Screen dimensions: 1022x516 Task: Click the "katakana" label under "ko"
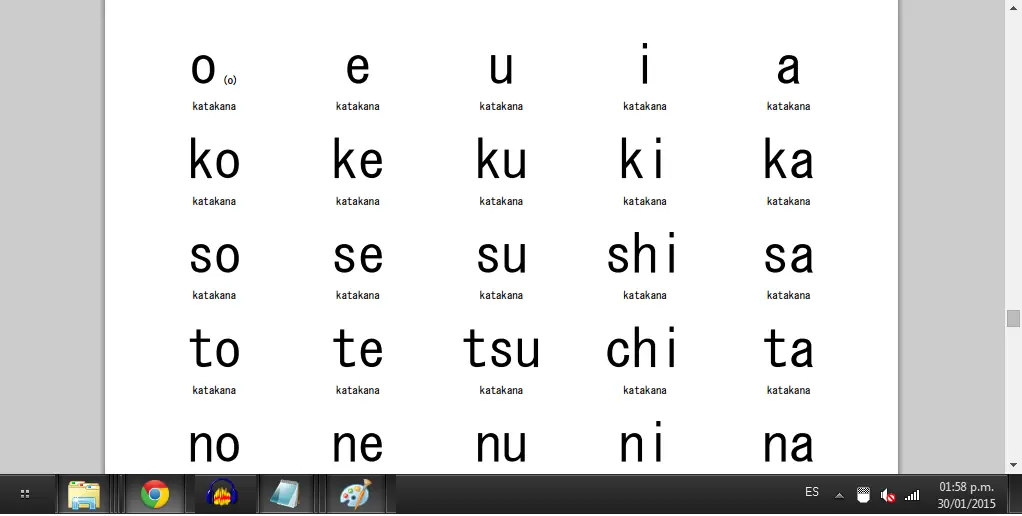pos(214,201)
